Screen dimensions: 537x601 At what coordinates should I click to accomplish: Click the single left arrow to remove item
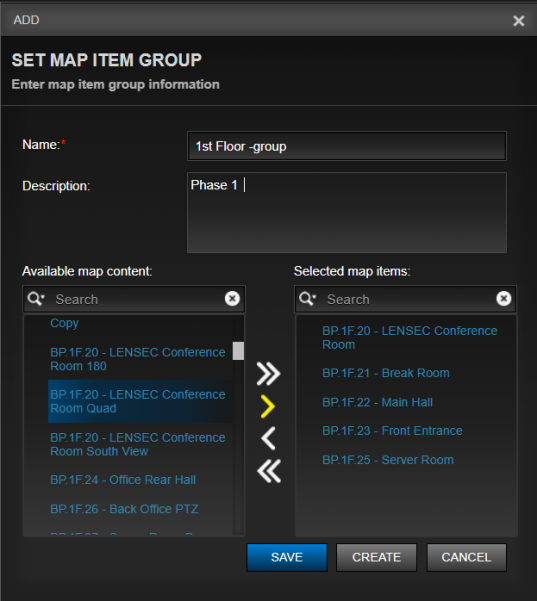click(268, 438)
